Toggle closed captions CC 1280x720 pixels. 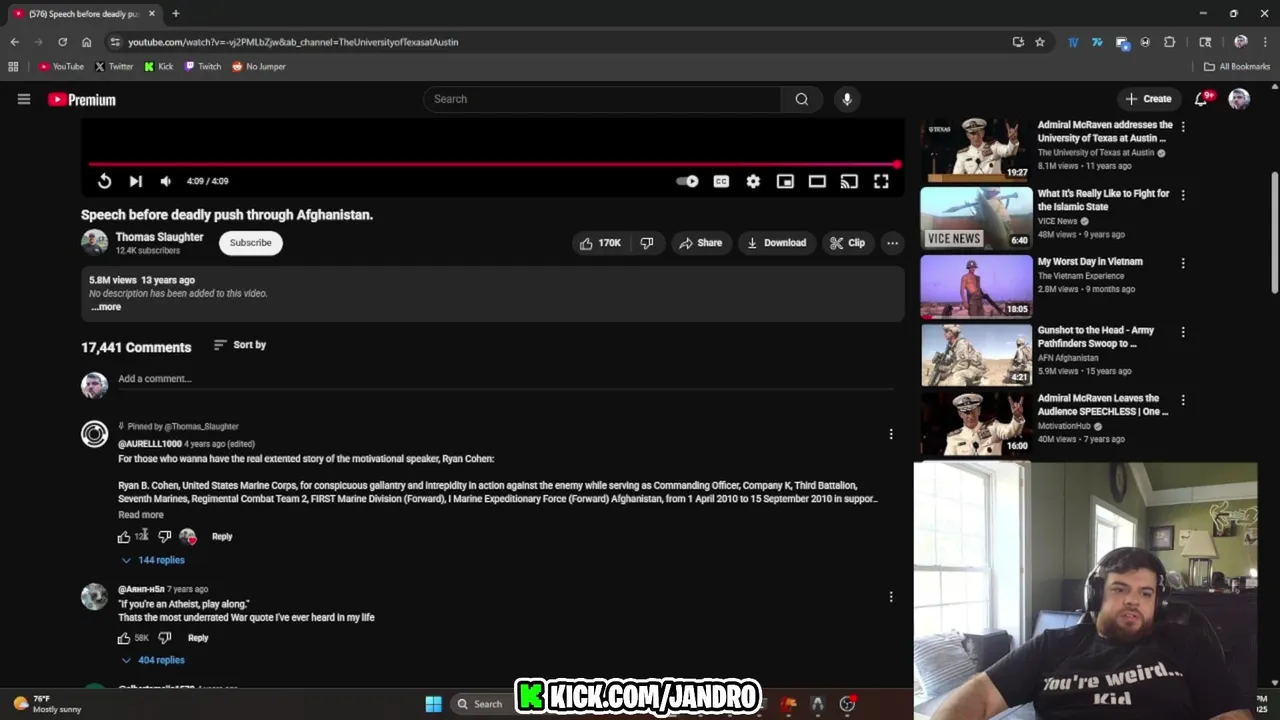tap(721, 181)
